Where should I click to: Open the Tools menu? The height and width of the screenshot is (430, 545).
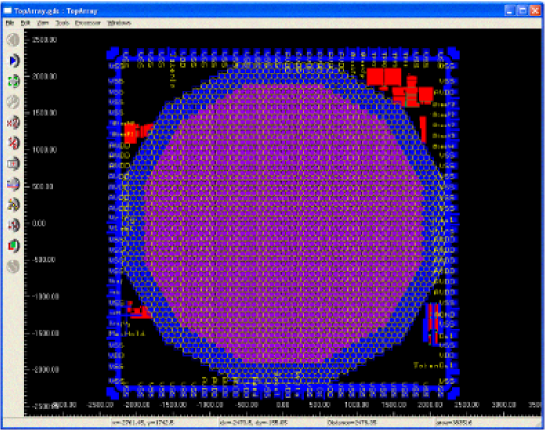62,23
